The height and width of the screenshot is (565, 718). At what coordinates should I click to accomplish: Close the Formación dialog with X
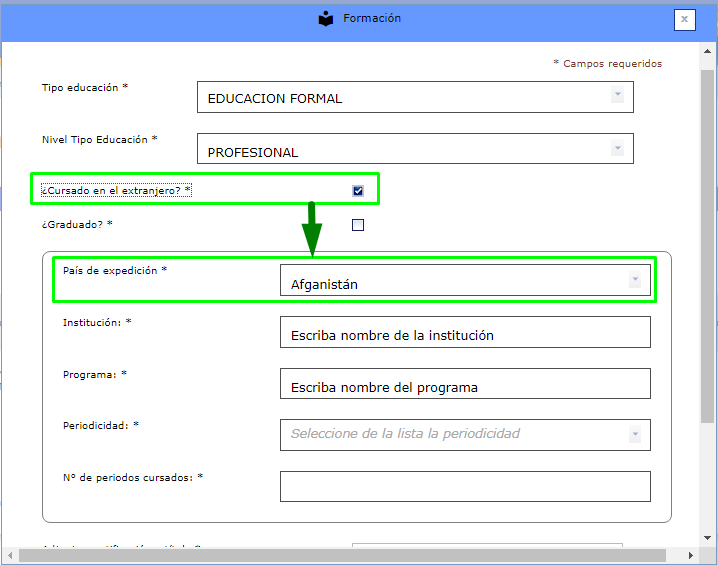(684, 19)
